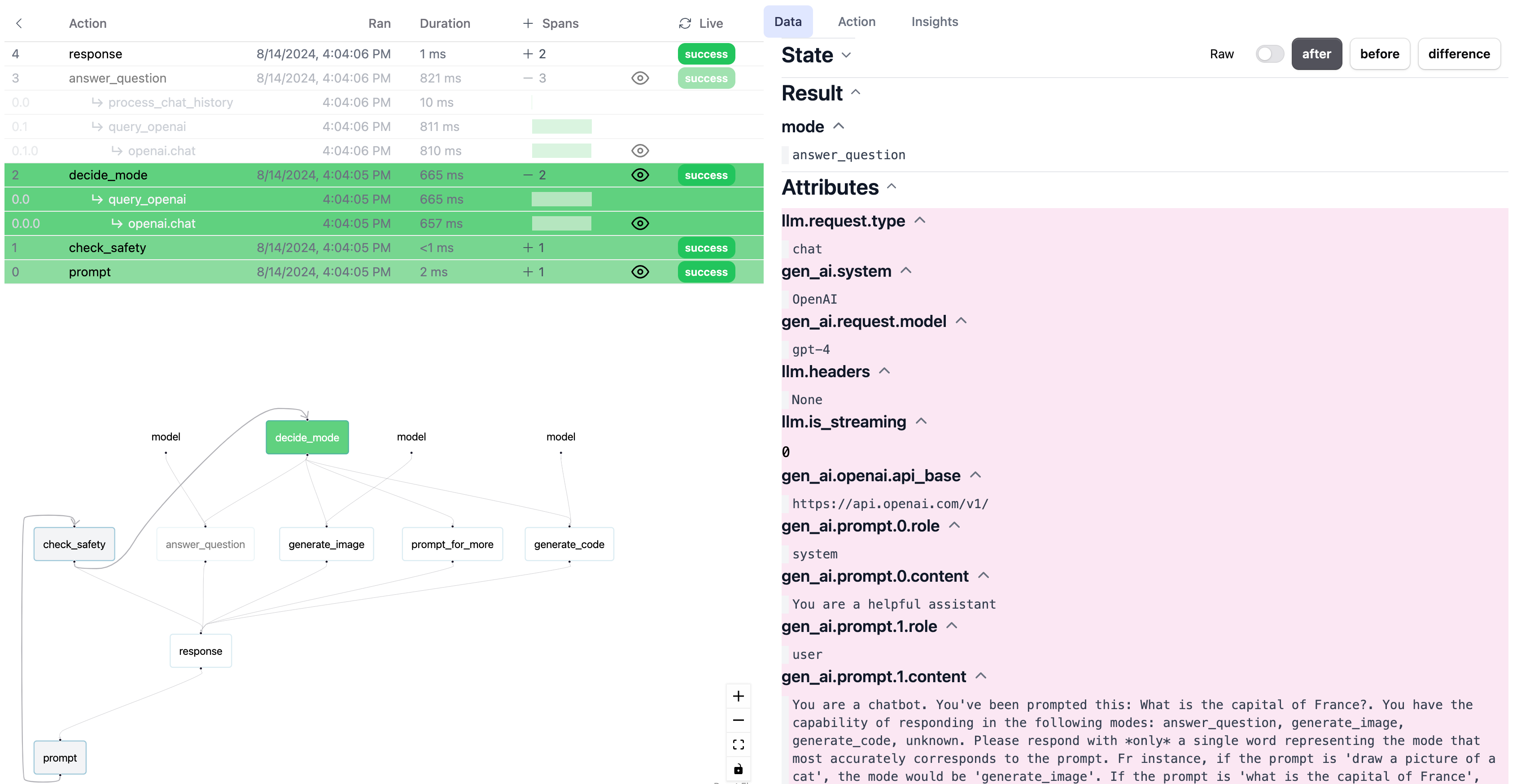Select the generate_code graph node
This screenshot has width=1530, height=784.
click(569, 544)
